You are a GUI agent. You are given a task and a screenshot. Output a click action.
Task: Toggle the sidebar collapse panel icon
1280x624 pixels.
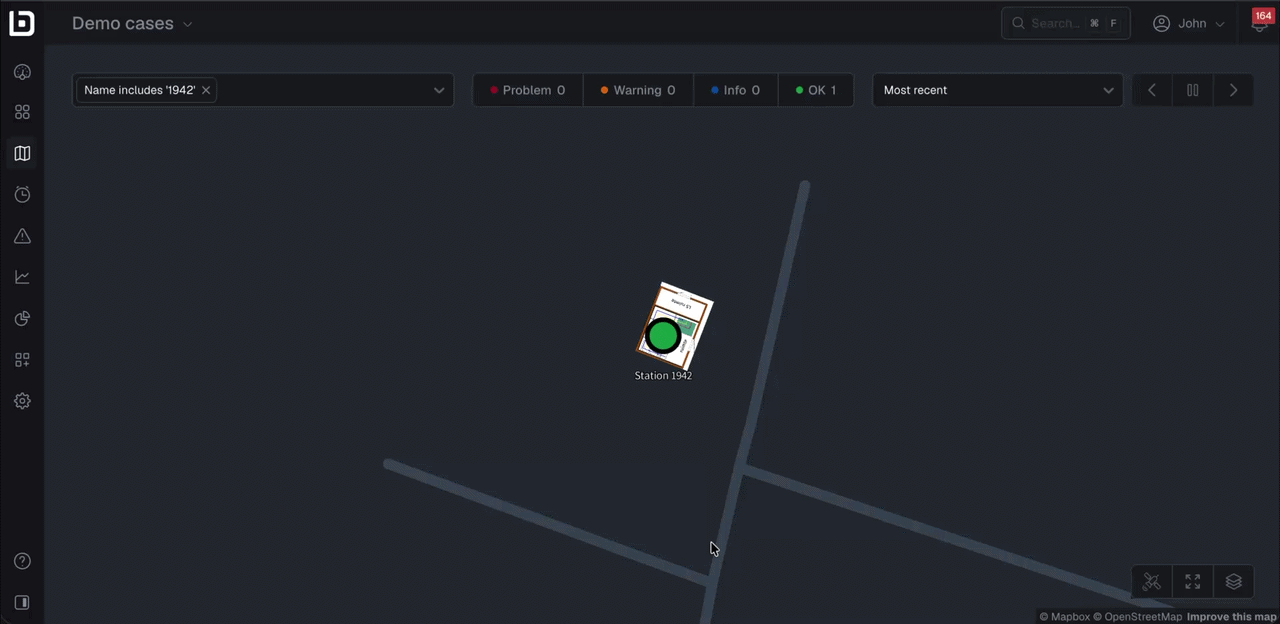[22, 602]
